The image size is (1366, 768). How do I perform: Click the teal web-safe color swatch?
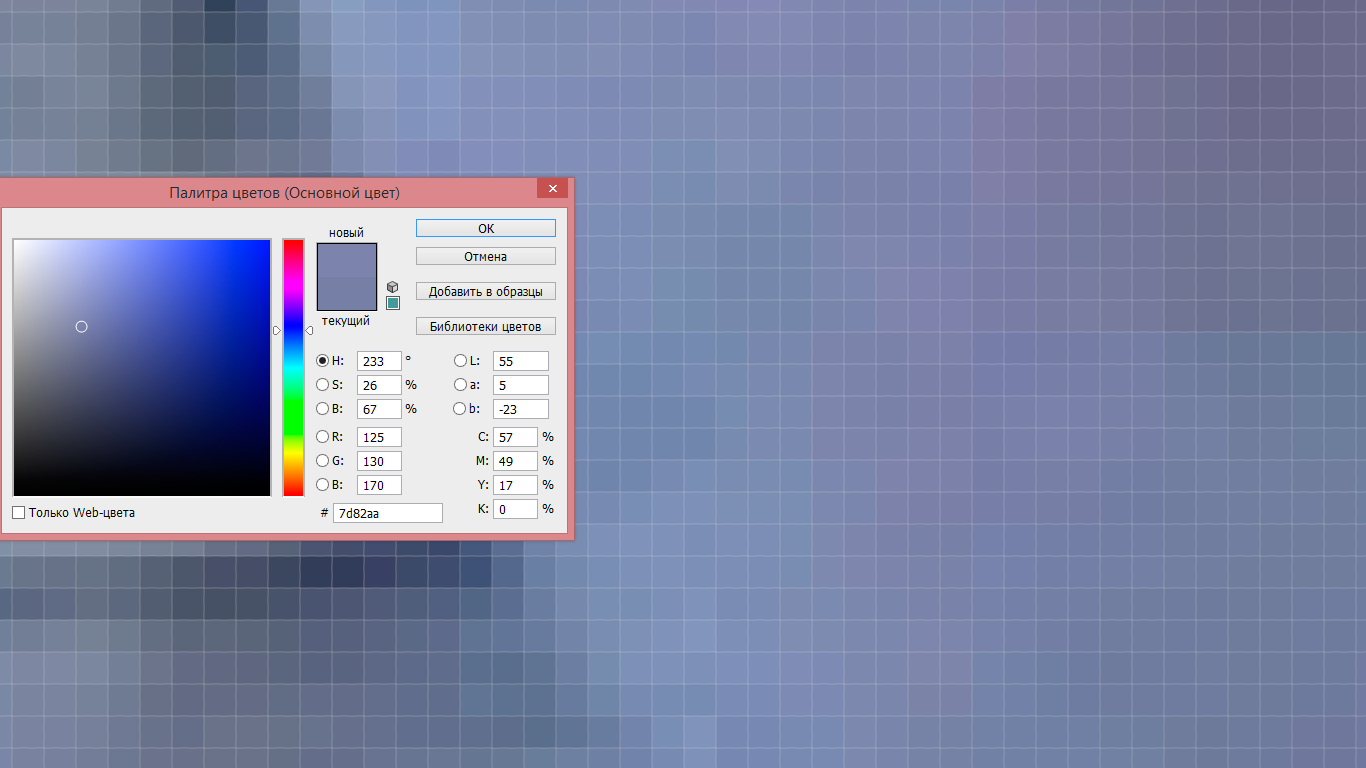click(392, 303)
